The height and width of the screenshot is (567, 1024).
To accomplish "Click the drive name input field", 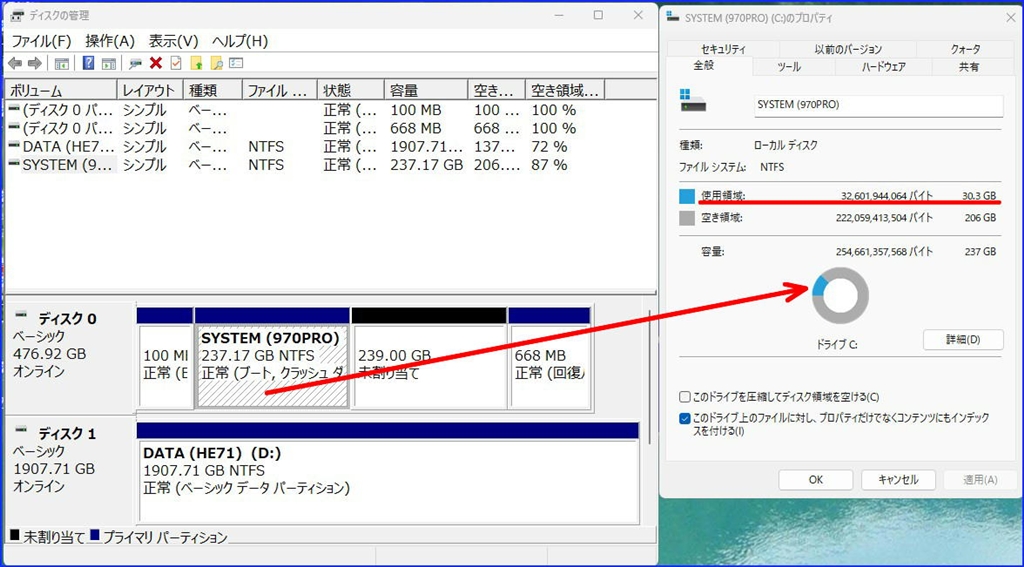I will (878, 105).
